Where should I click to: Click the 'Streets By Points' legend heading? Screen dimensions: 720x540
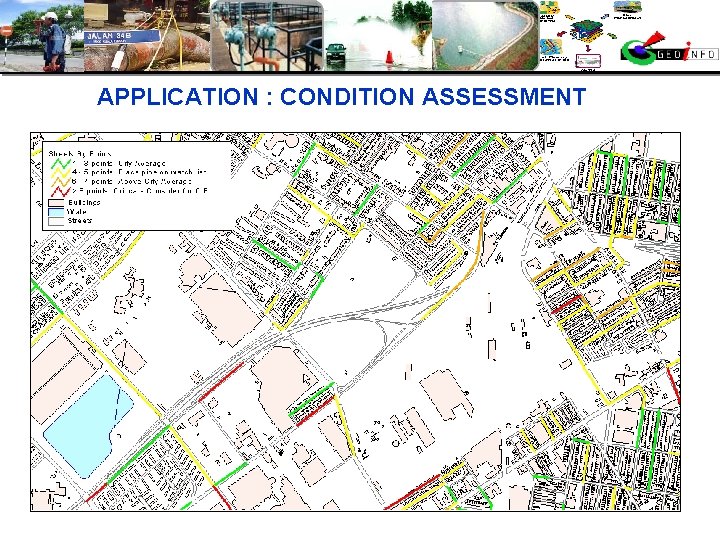click(79, 154)
